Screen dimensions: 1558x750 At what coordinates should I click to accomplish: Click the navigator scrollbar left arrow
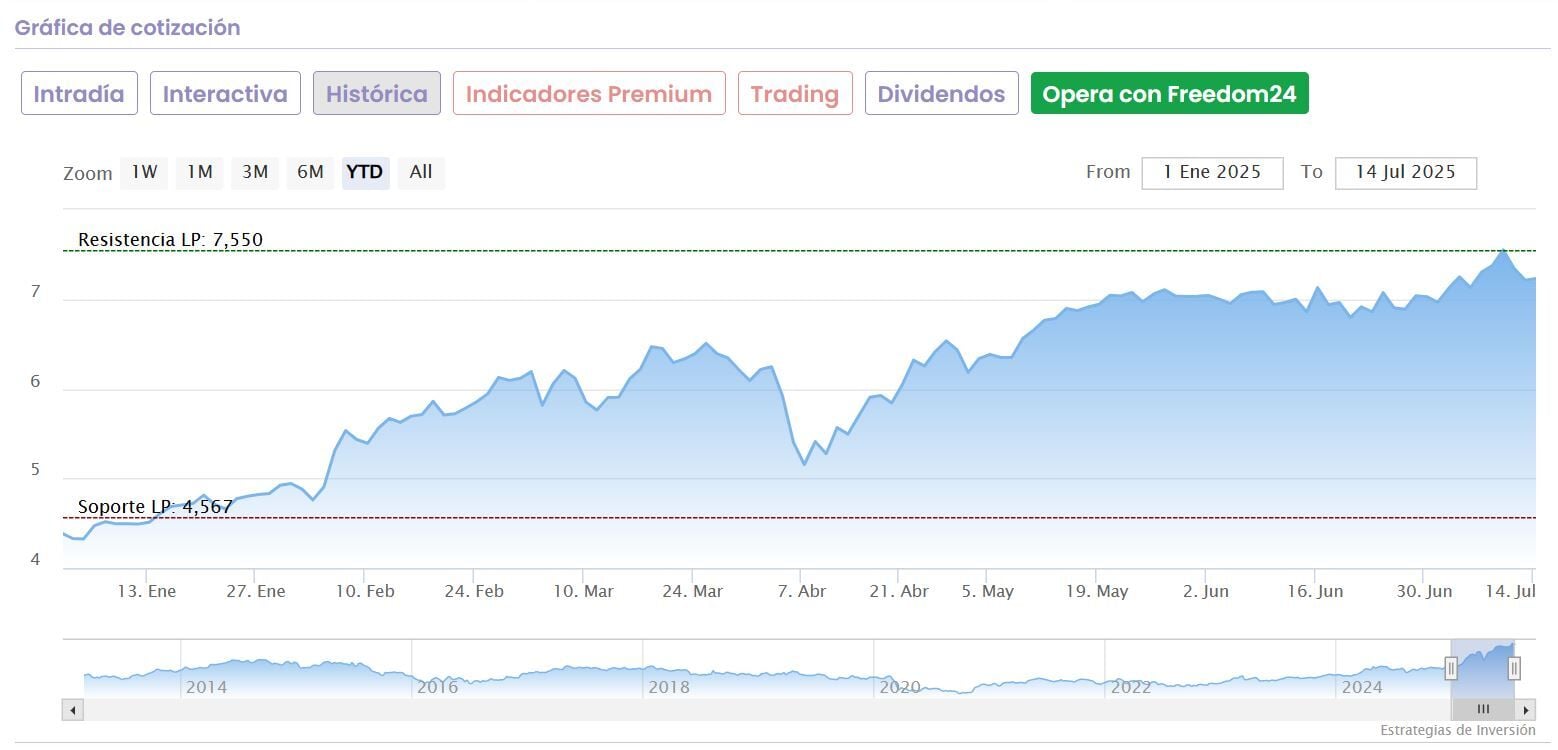pos(72,710)
